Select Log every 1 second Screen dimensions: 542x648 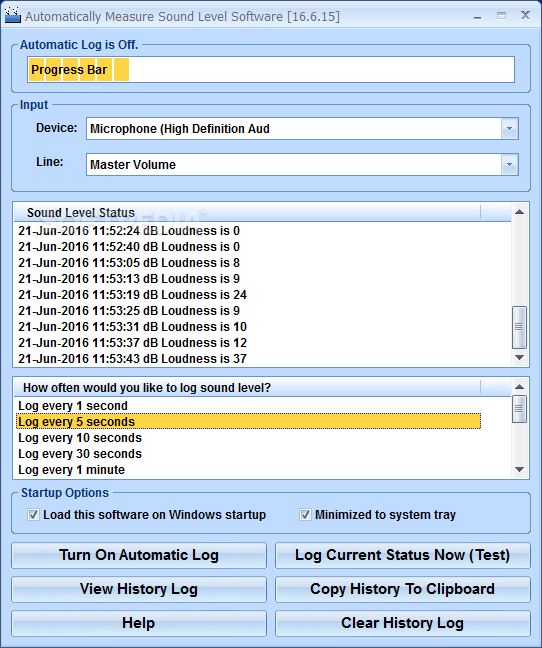(x=248, y=406)
